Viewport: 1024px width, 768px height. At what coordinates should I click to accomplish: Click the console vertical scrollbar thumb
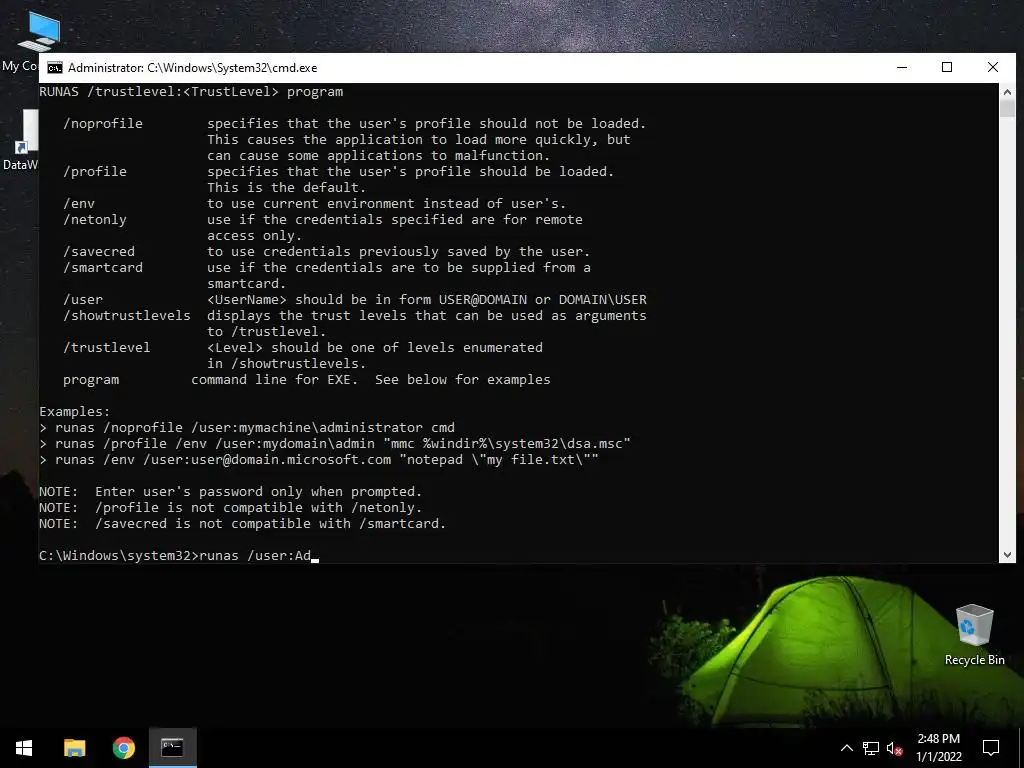click(x=1007, y=108)
